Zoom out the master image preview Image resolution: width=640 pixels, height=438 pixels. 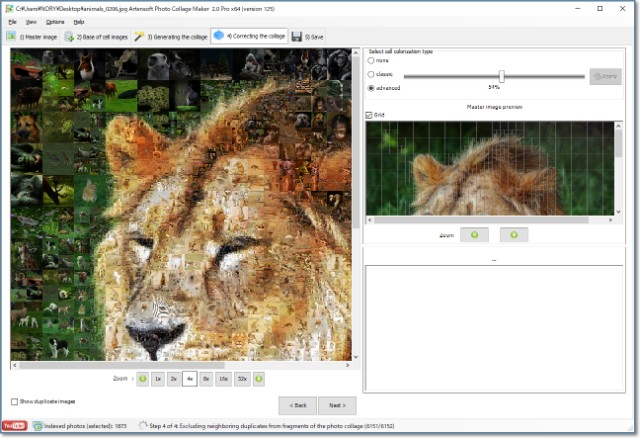click(x=474, y=235)
